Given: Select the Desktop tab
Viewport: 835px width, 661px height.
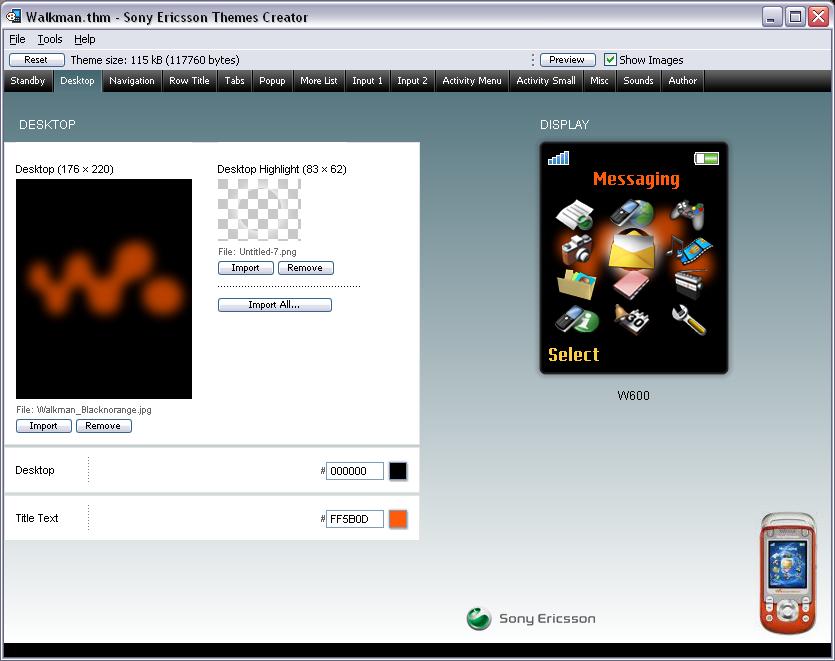Looking at the screenshot, I should pos(77,80).
